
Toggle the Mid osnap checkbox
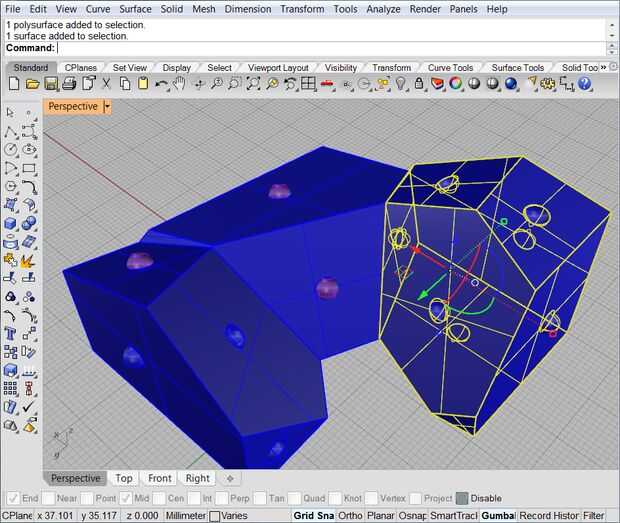[127, 498]
